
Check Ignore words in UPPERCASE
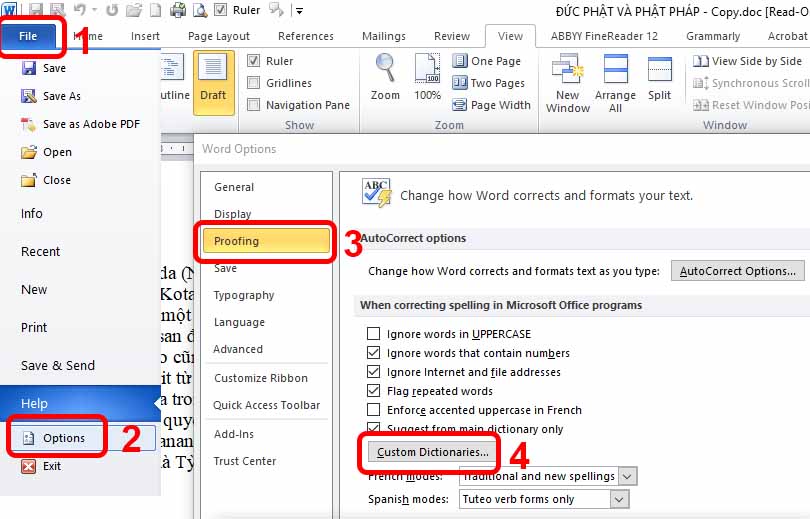coord(373,334)
